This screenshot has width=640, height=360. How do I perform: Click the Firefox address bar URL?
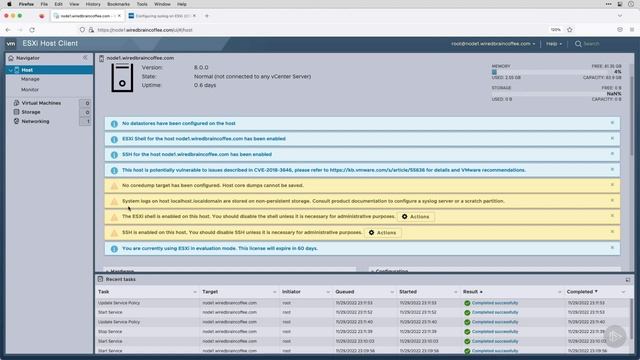(145, 30)
